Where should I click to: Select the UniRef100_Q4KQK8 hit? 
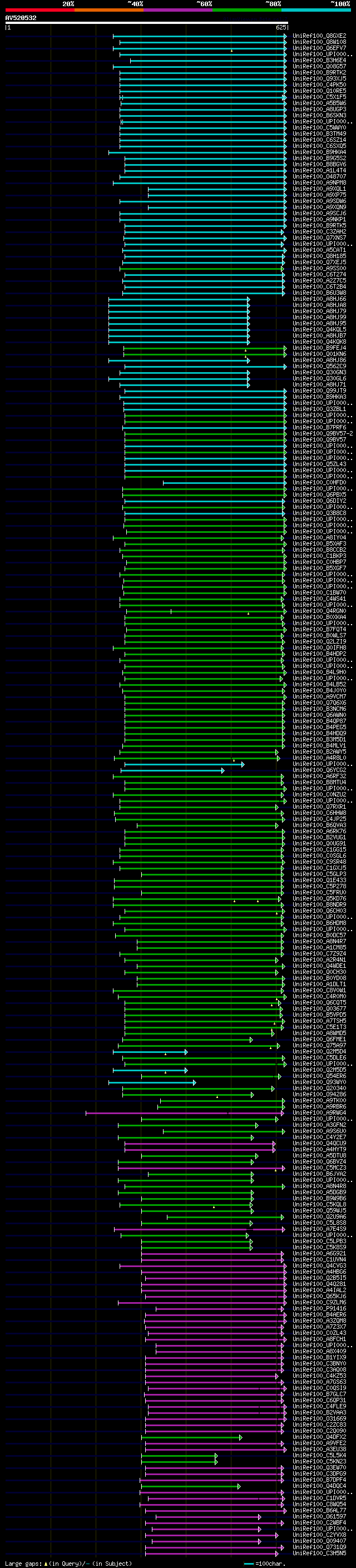[319, 342]
